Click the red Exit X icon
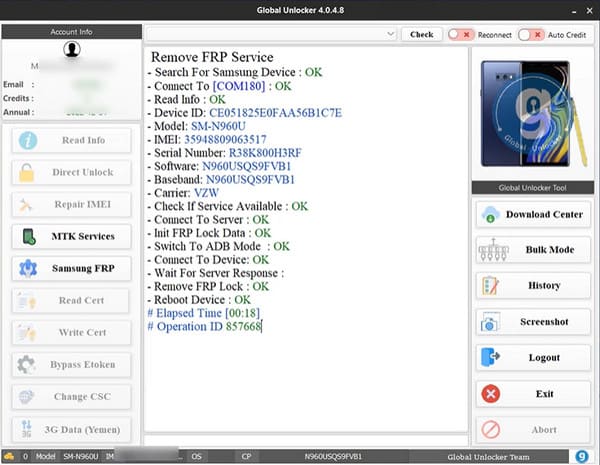Image resolution: width=600 pixels, height=465 pixels. (491, 394)
